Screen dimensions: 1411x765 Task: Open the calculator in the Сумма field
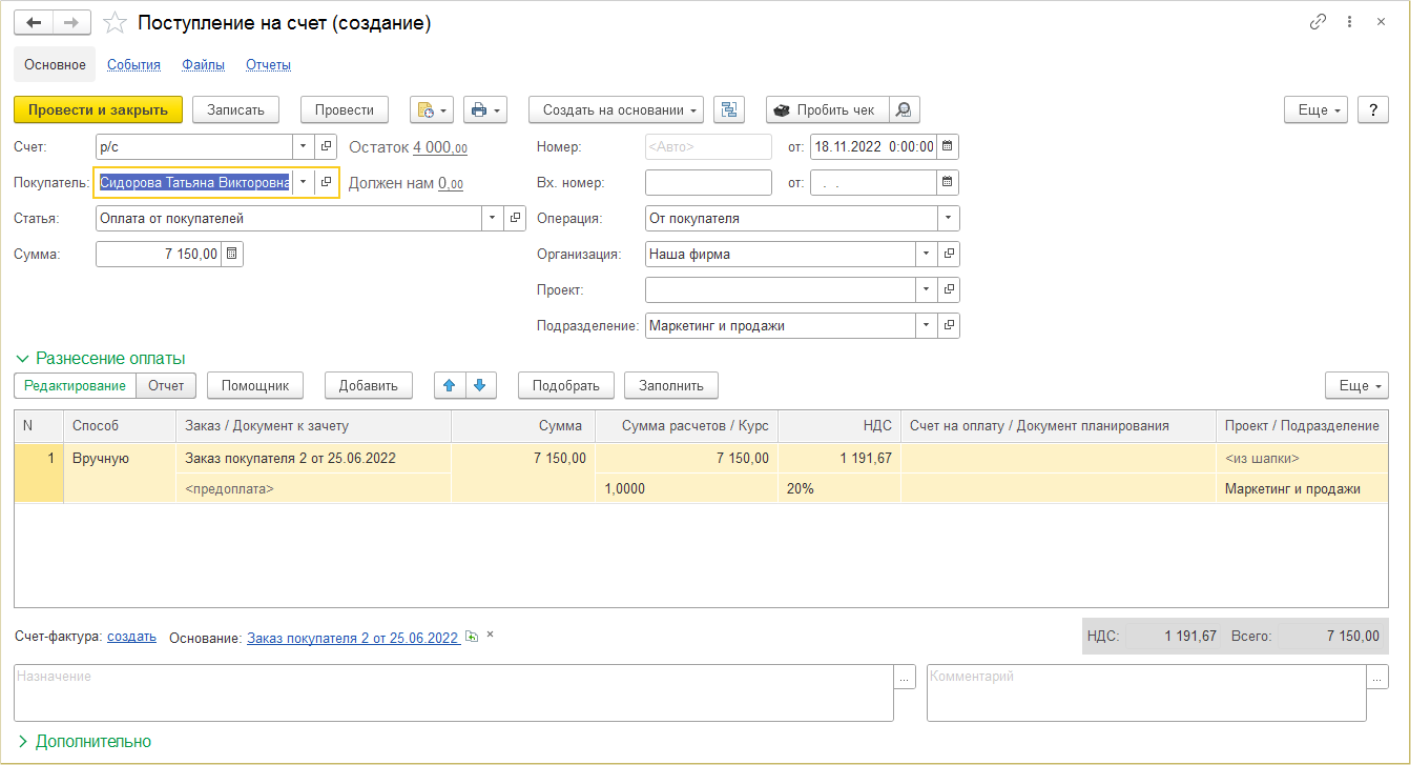tap(232, 254)
